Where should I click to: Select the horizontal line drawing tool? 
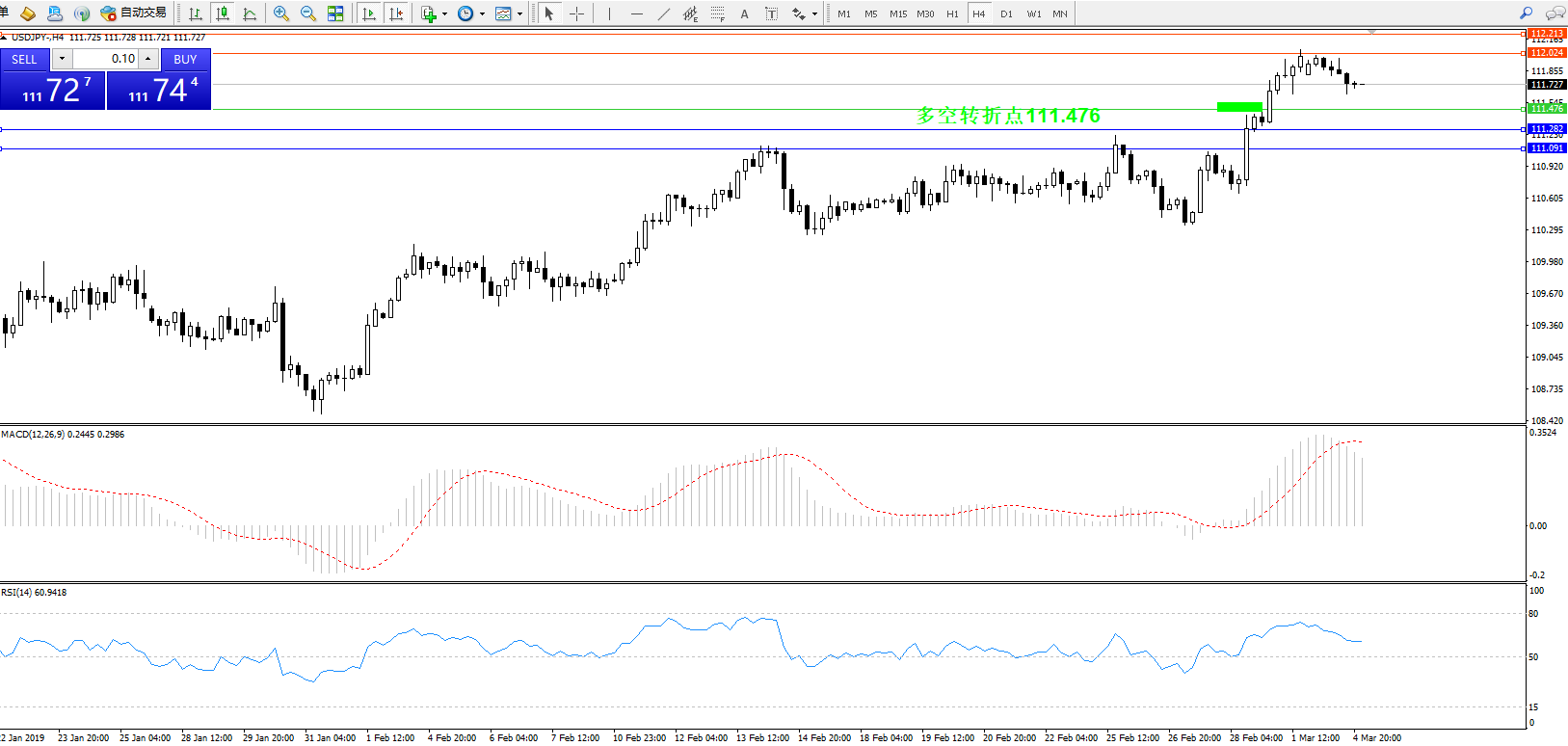(x=636, y=13)
